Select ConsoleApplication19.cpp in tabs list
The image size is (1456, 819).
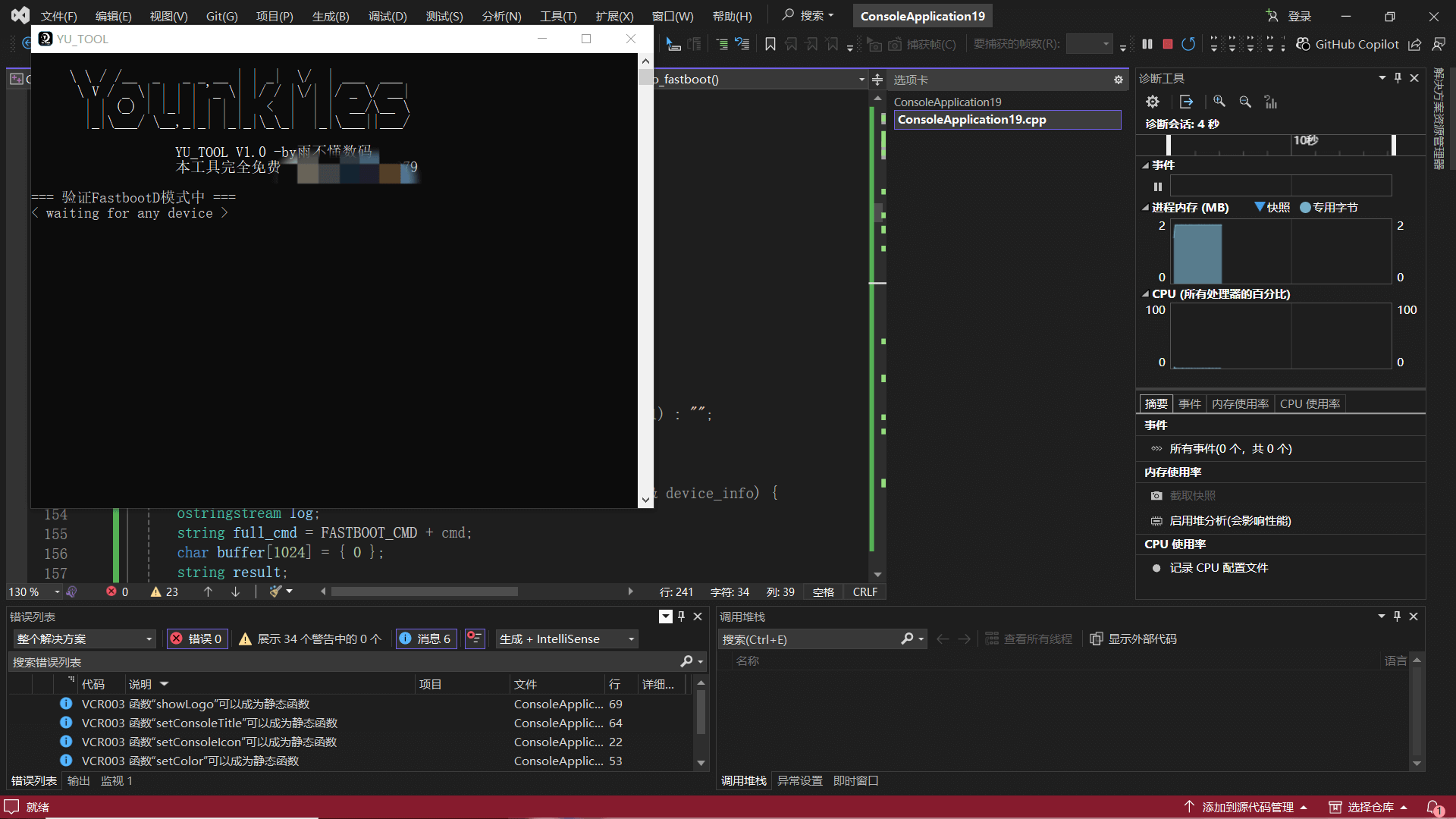(x=1007, y=120)
